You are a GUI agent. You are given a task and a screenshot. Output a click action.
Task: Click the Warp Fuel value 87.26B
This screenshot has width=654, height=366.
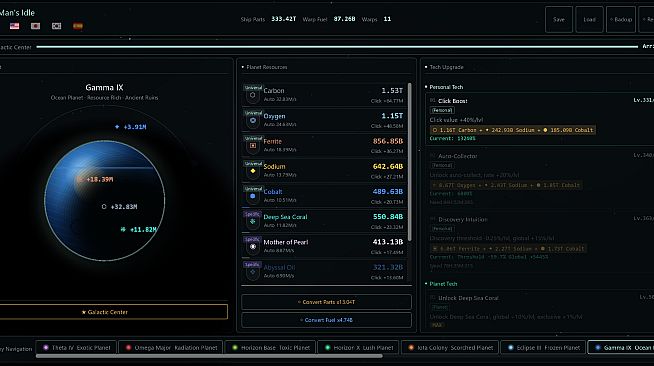pyautogui.click(x=345, y=19)
